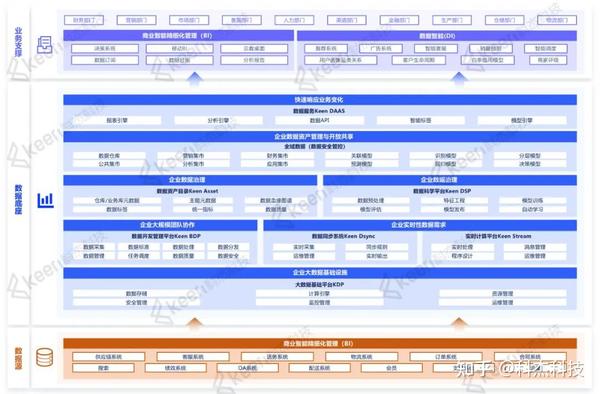Select the 统一指标 box

click(203, 210)
